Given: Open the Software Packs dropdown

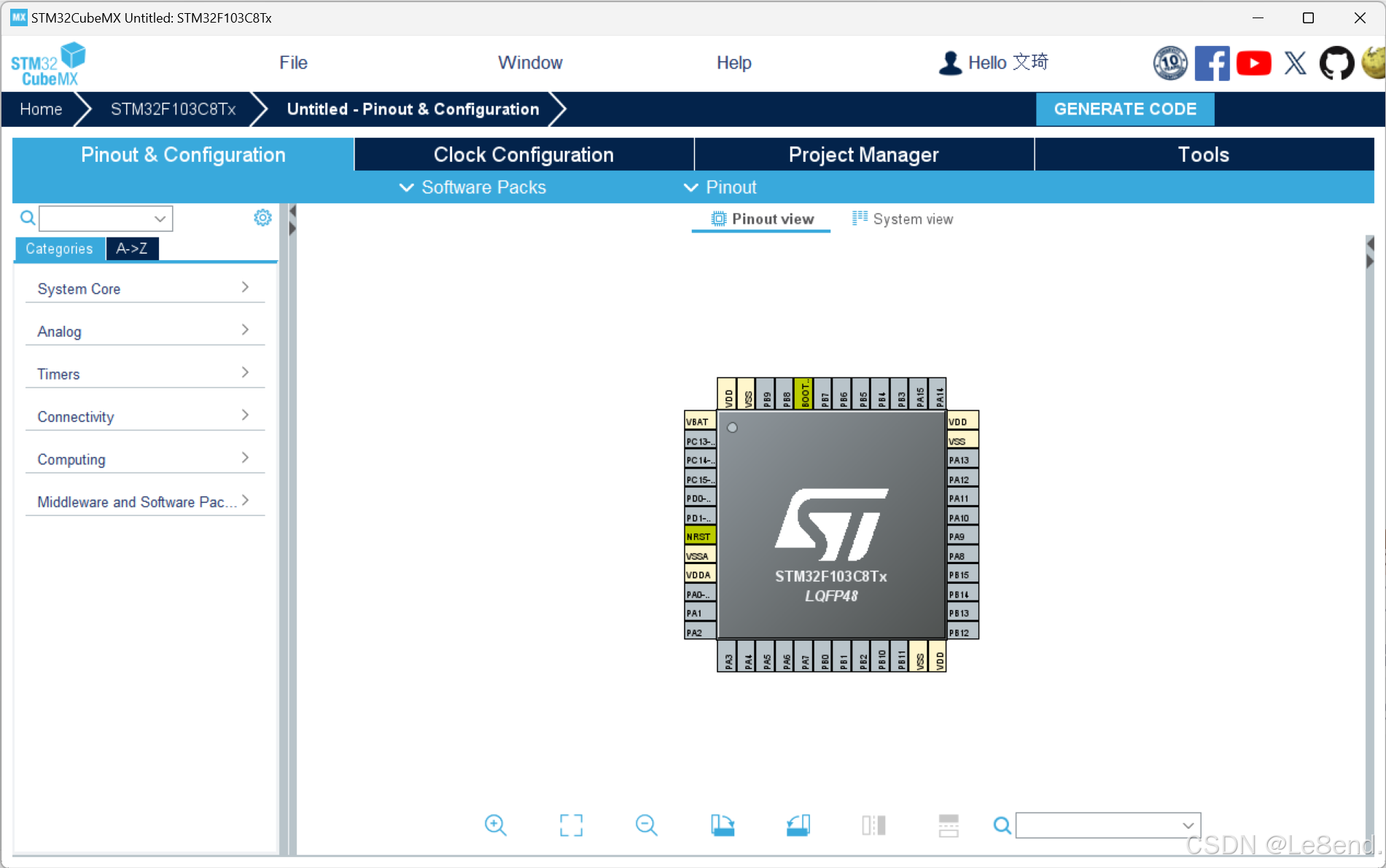Looking at the screenshot, I should pos(472,187).
